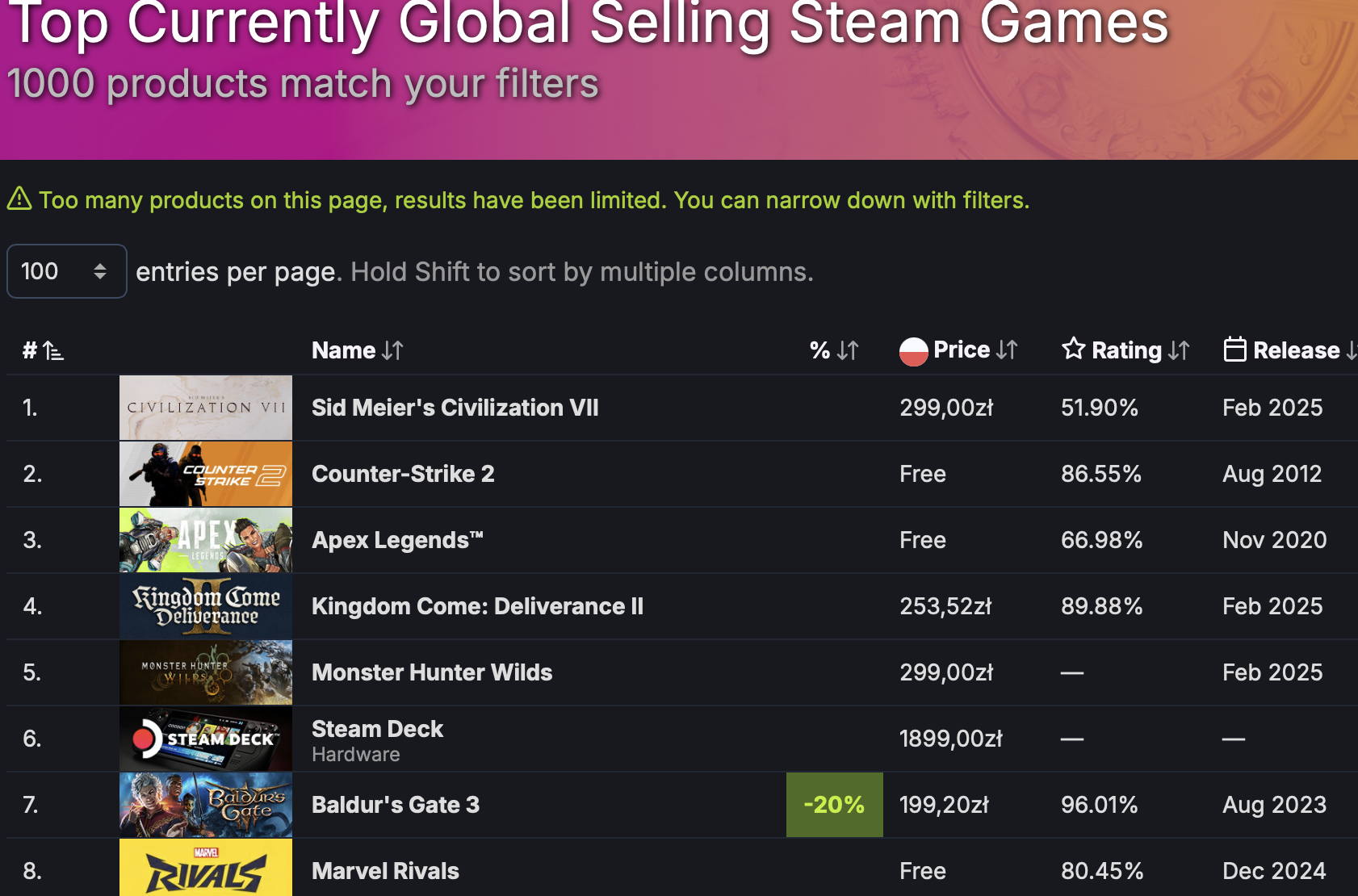Image resolution: width=1358 pixels, height=896 pixels.
Task: Open Steam Deck hardware entry
Action: pos(377,729)
